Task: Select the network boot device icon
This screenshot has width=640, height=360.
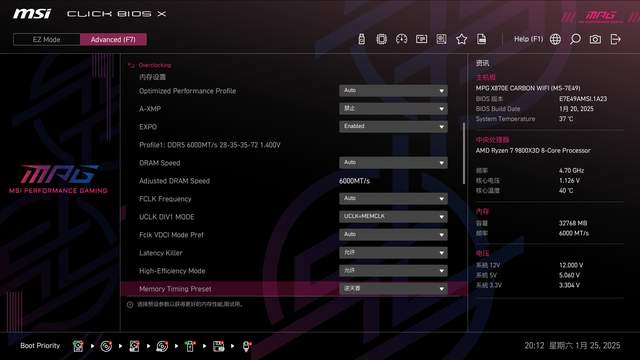Action: [x=247, y=346]
